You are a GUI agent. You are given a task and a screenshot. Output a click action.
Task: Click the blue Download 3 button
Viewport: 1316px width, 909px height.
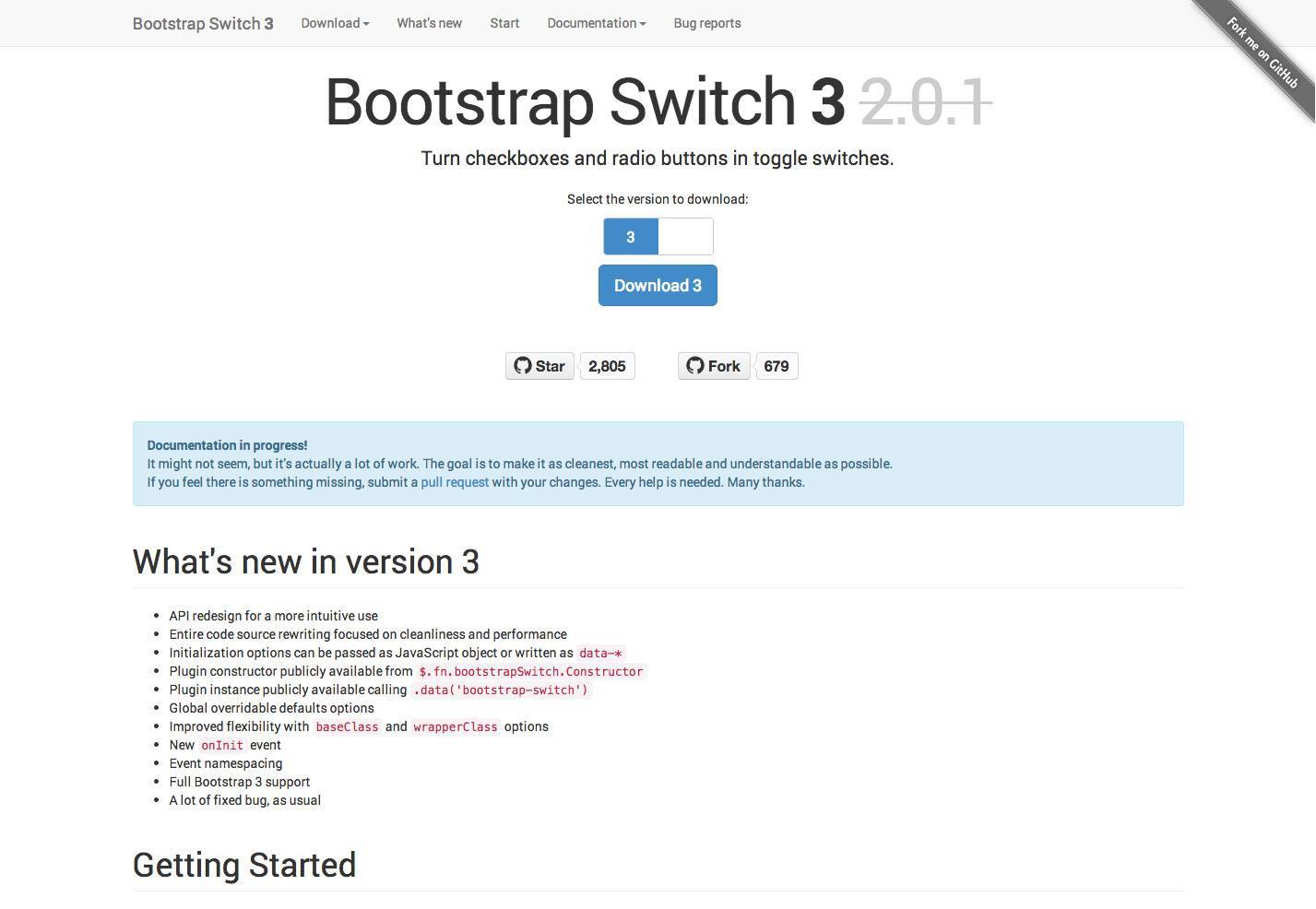click(x=658, y=286)
